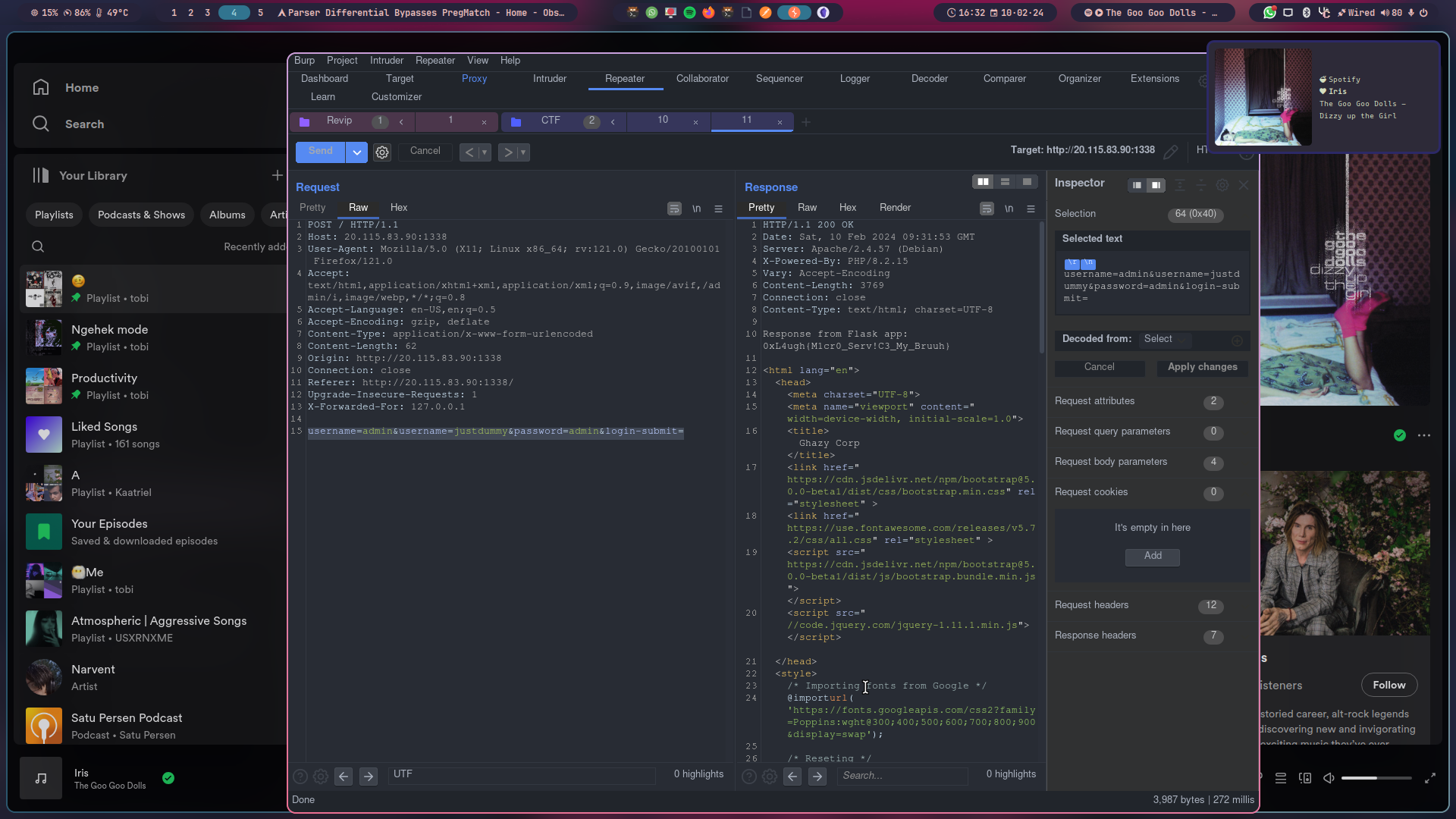Go to previous match in Request search
Viewport: 1456px width, 819px height.
point(344,776)
